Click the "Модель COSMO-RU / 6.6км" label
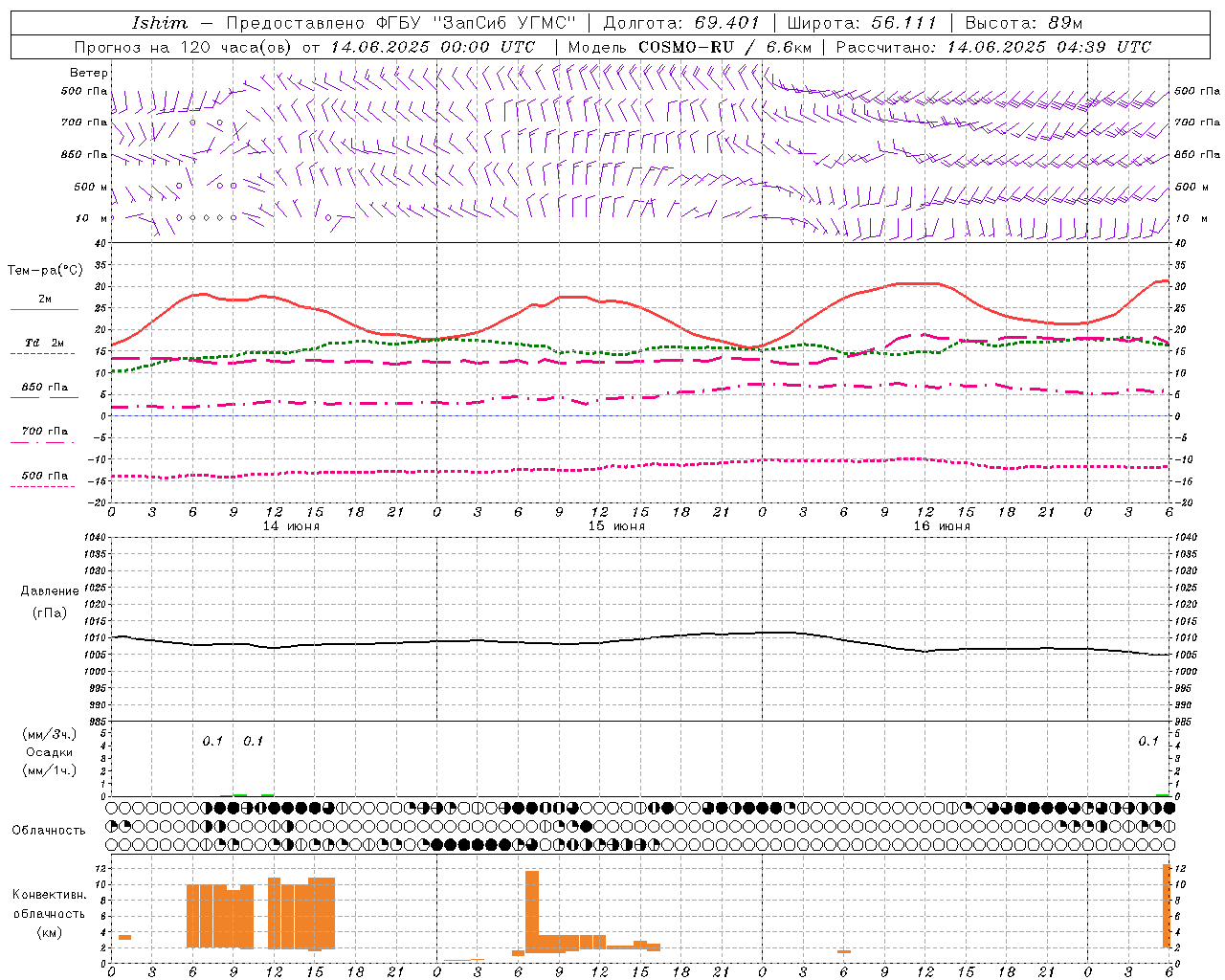Image resolution: width=1225 pixels, height=980 pixels. pyautogui.click(x=690, y=47)
